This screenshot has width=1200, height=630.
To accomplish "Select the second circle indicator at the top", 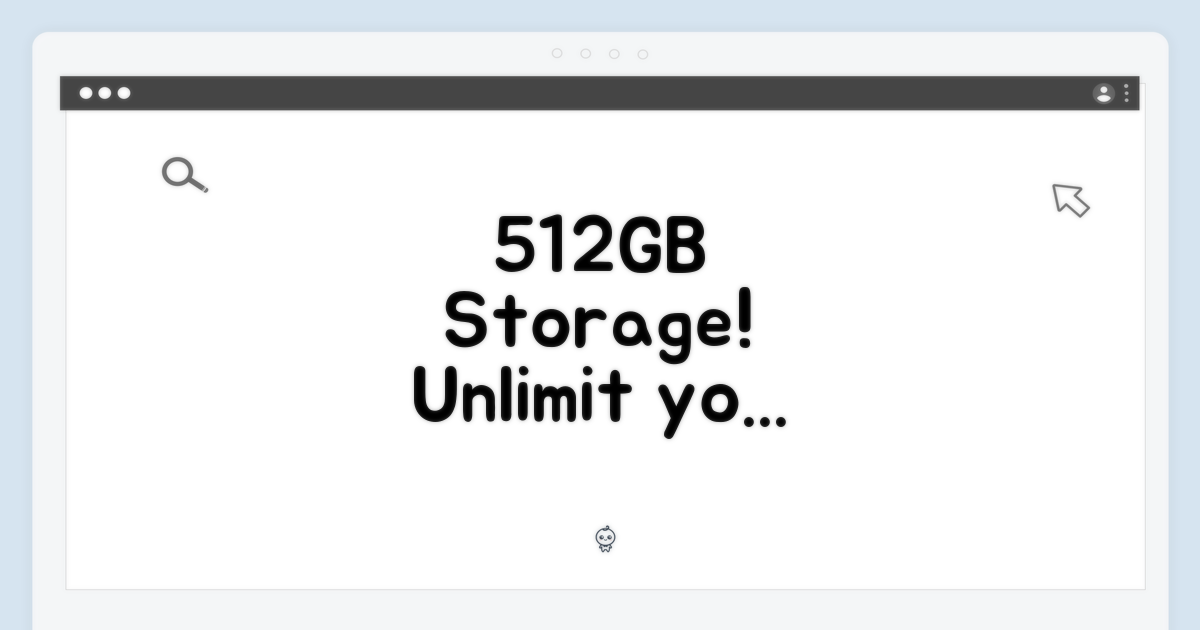I will click(585, 54).
